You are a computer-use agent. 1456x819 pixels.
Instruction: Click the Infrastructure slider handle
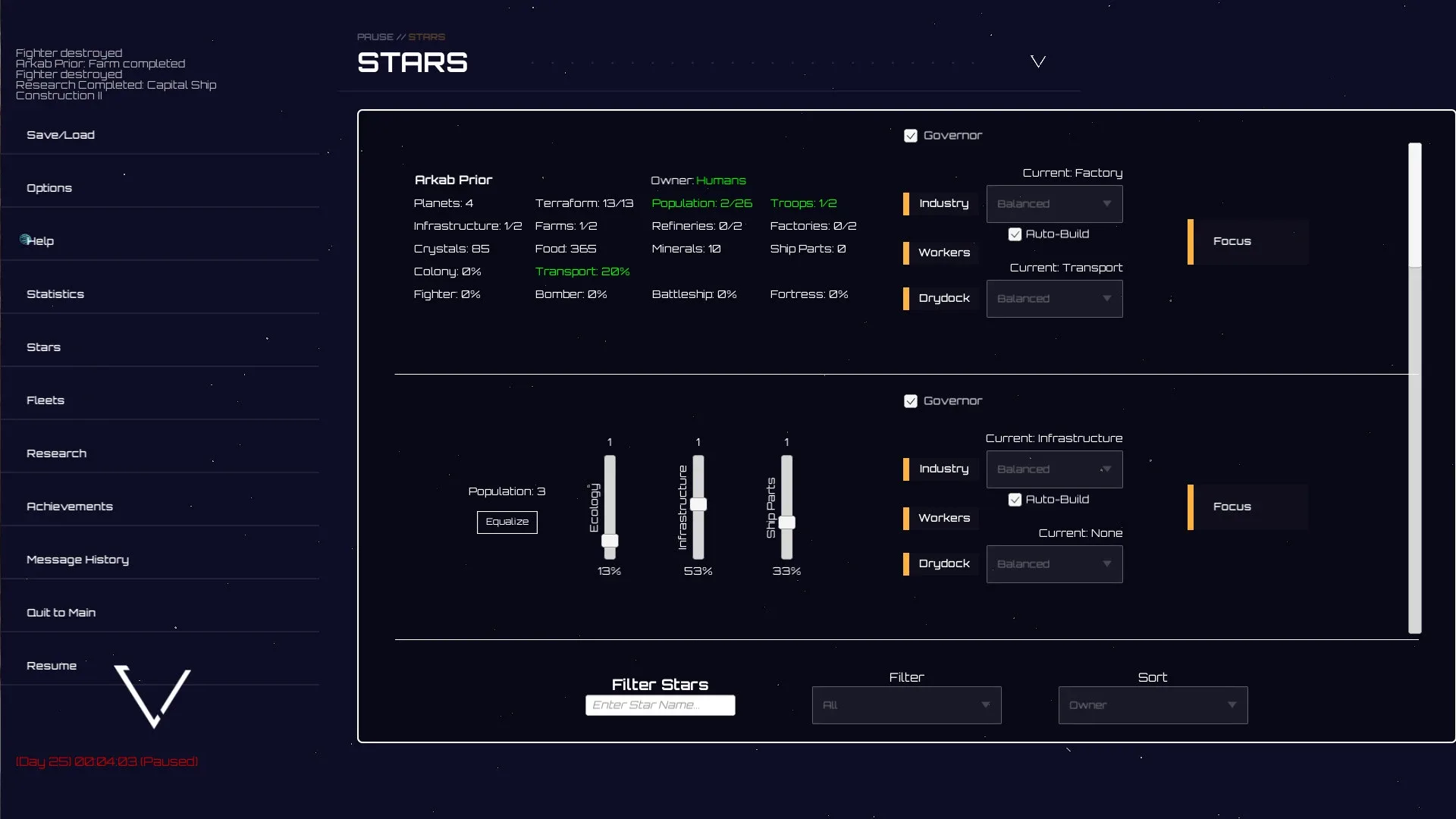pos(698,504)
